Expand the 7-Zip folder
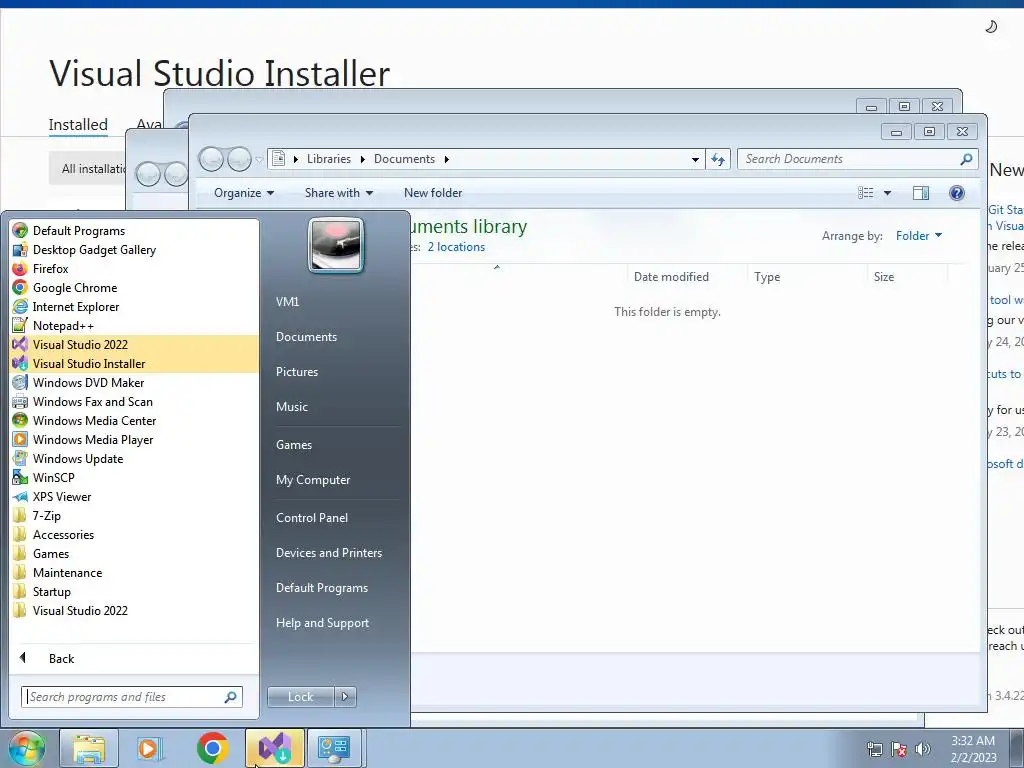This screenshot has width=1024, height=768. coord(134,515)
